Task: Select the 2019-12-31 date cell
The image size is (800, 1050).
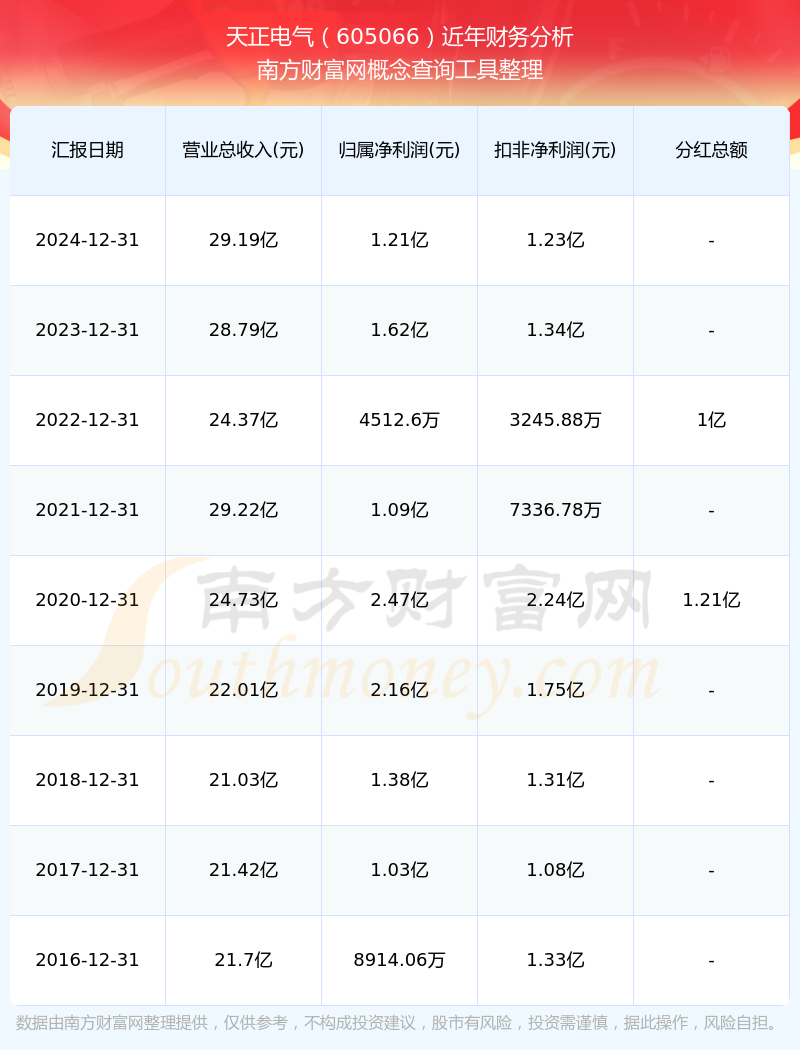Action: coord(88,690)
